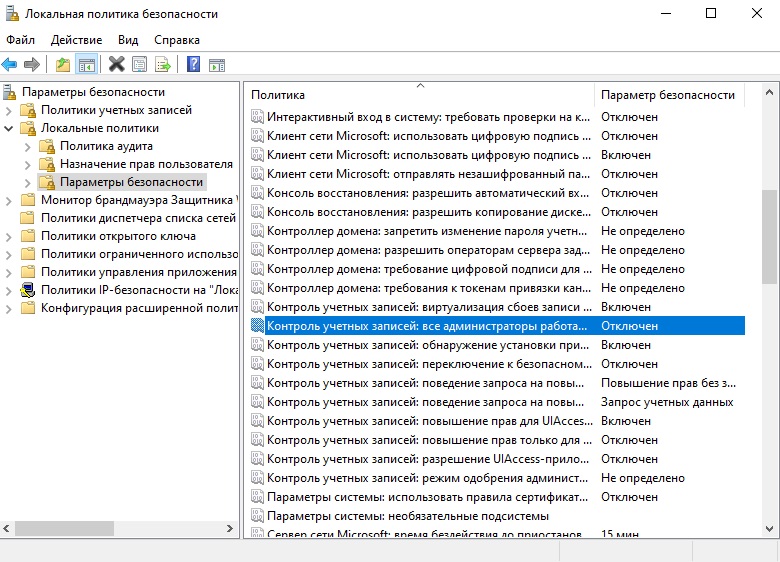780x562 pixels.
Task: Toggle the console tree pane icon
Action: point(87,65)
